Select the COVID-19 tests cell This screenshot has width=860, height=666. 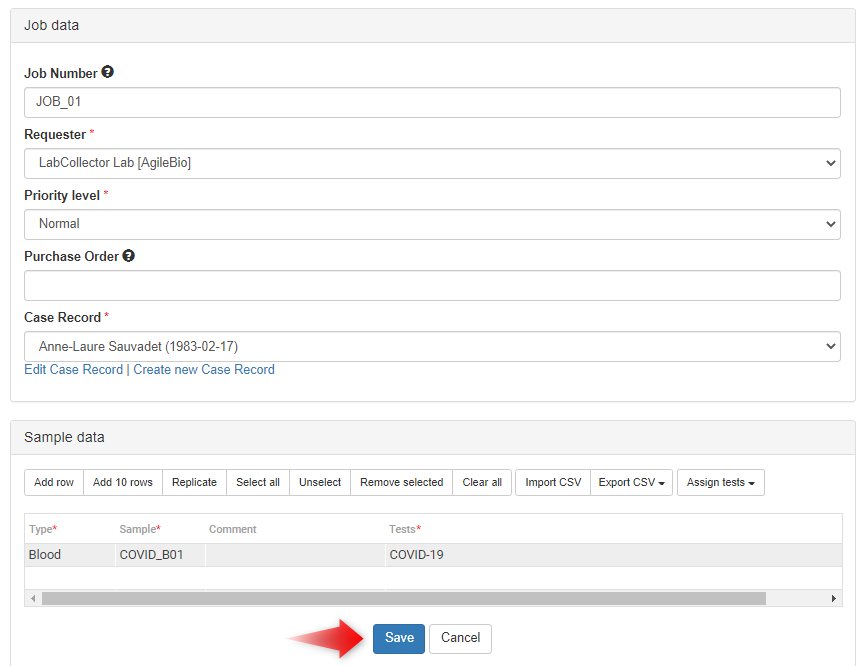pyautogui.click(x=614, y=555)
